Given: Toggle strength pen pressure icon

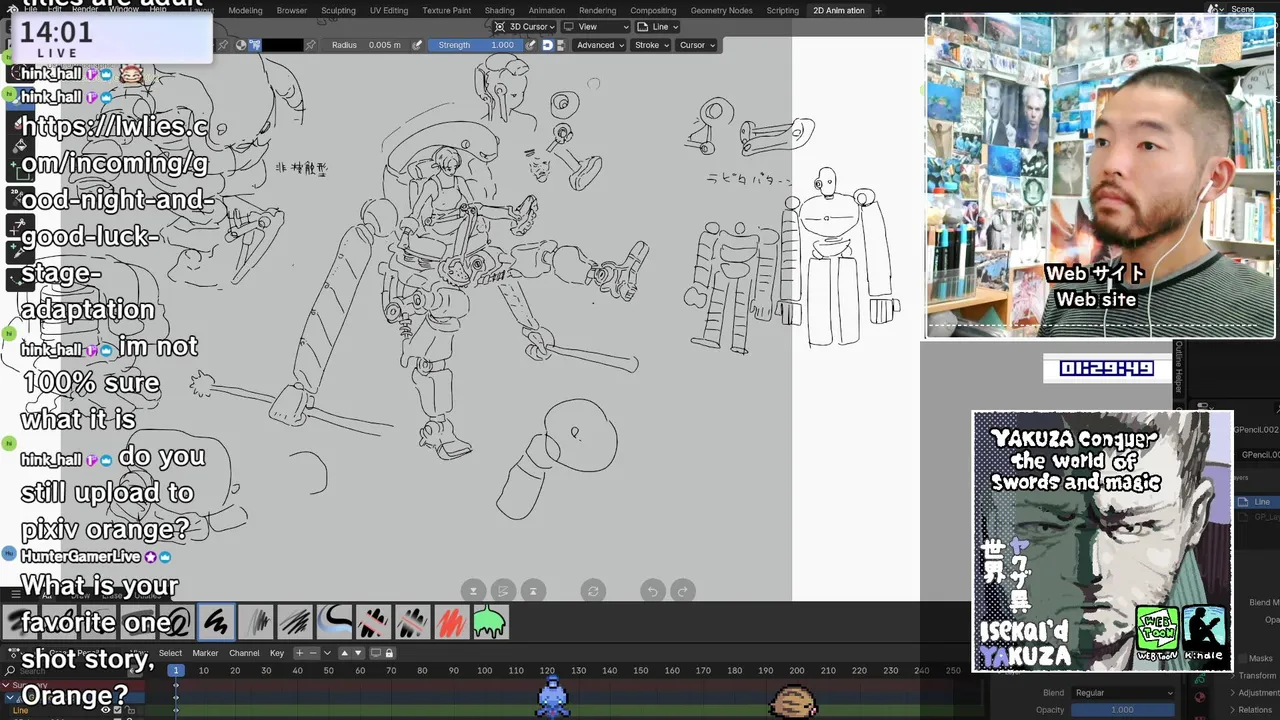Looking at the screenshot, I should [530, 45].
